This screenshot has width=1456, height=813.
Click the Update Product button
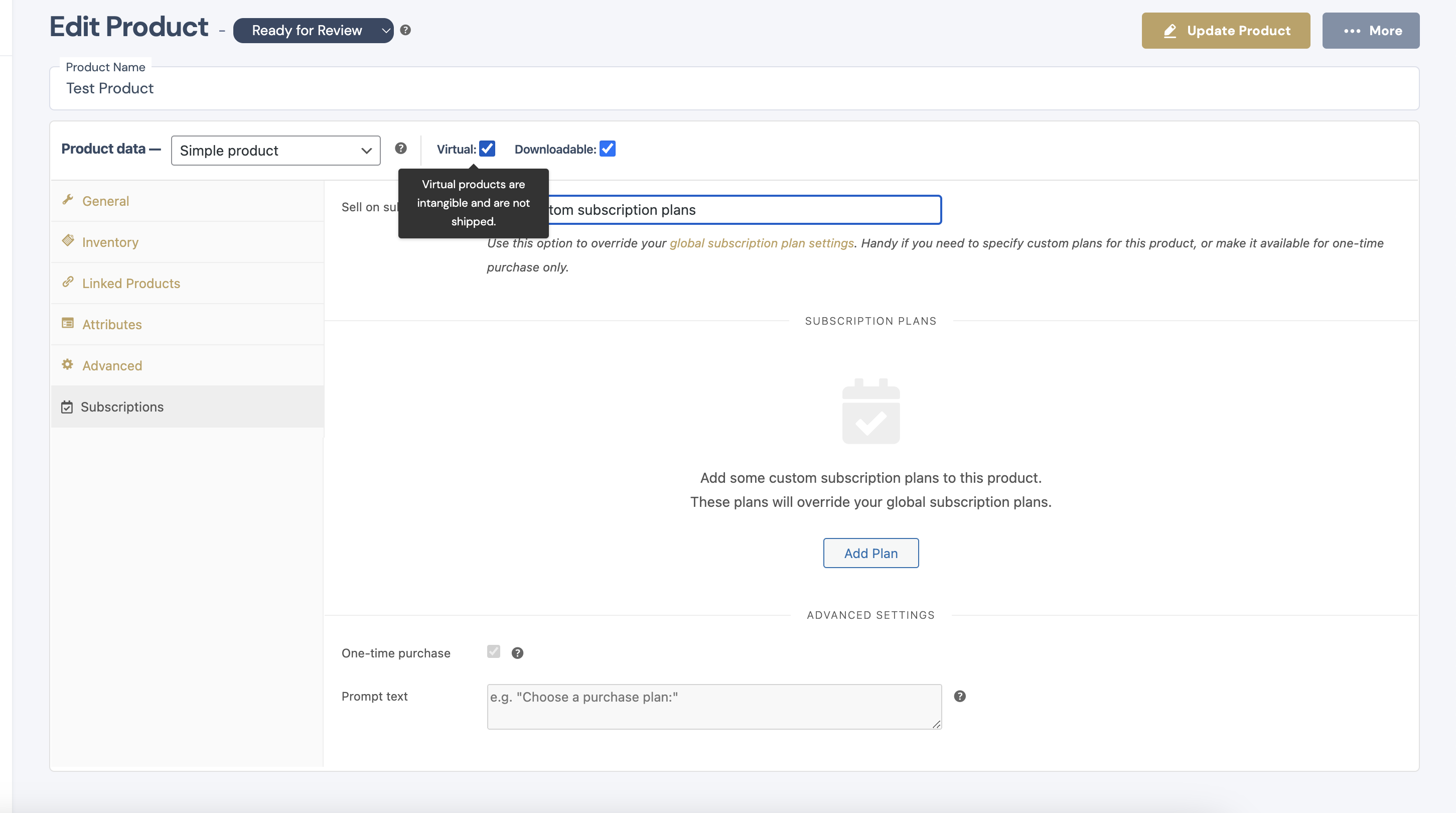pyautogui.click(x=1225, y=31)
